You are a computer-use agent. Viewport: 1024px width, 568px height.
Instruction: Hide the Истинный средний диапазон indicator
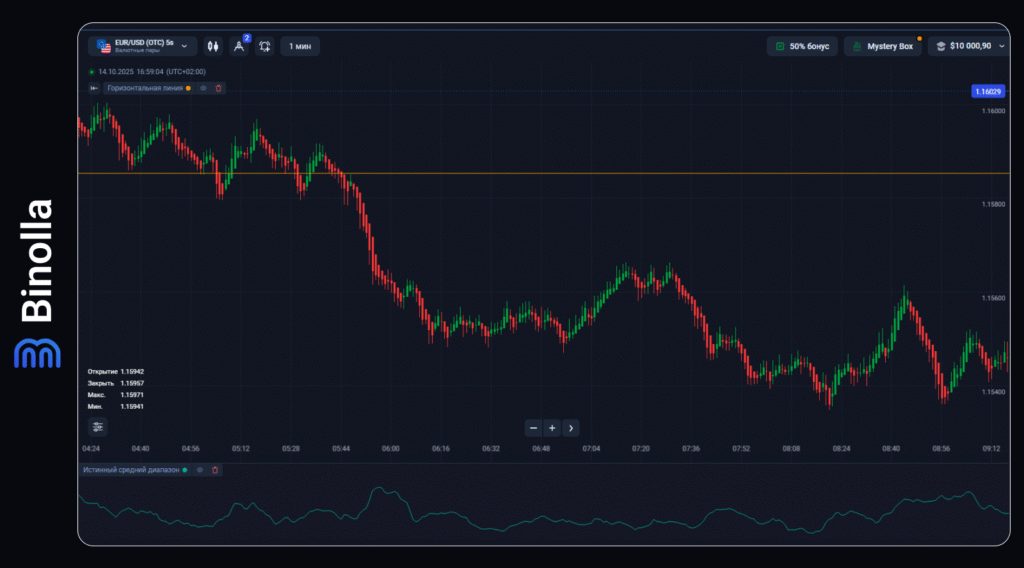click(199, 469)
